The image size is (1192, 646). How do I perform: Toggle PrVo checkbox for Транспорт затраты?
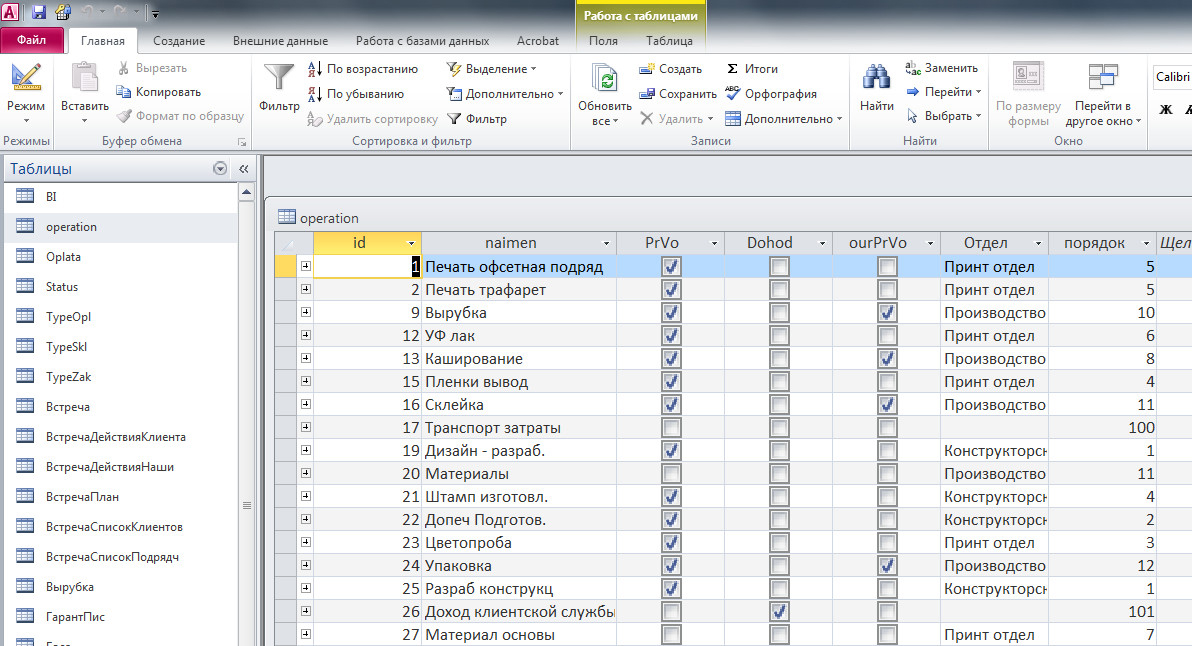[671, 428]
